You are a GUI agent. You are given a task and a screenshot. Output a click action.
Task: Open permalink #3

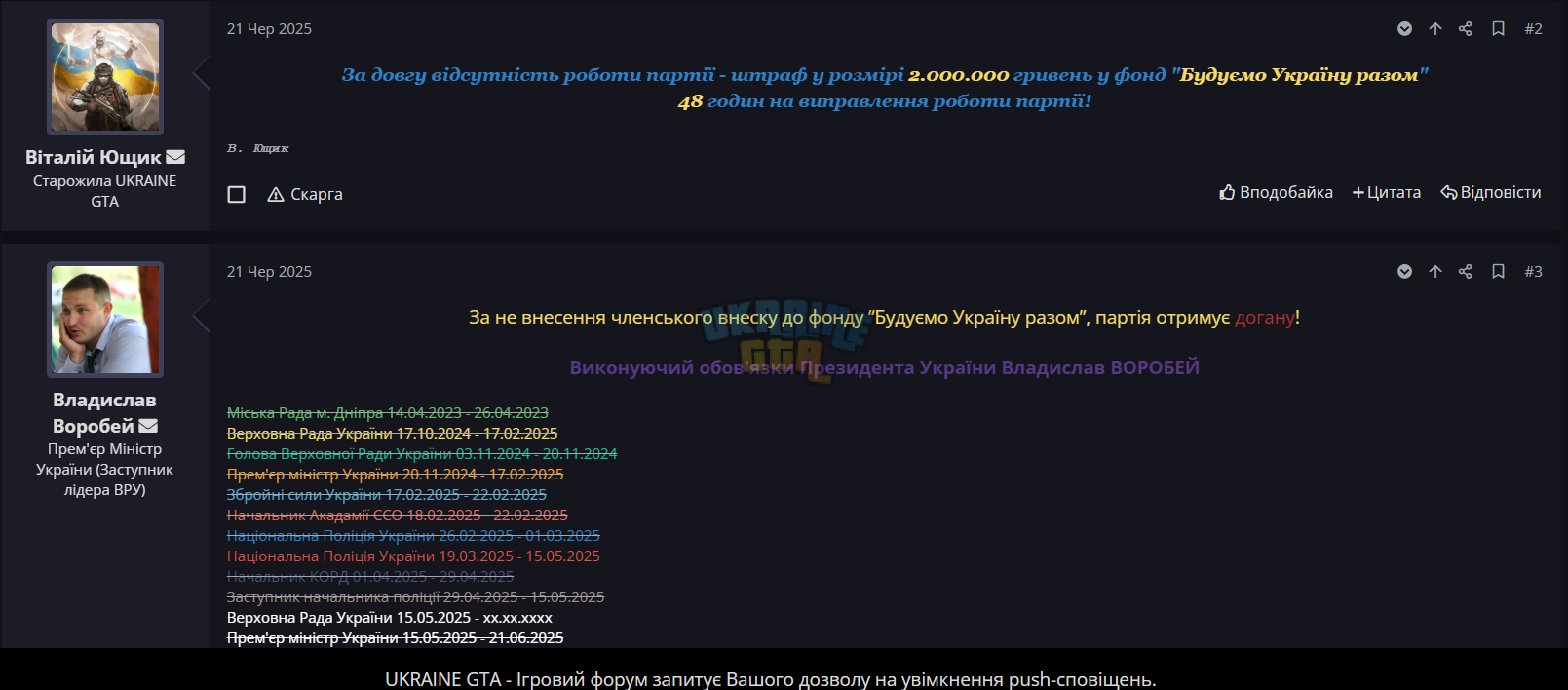(1534, 272)
